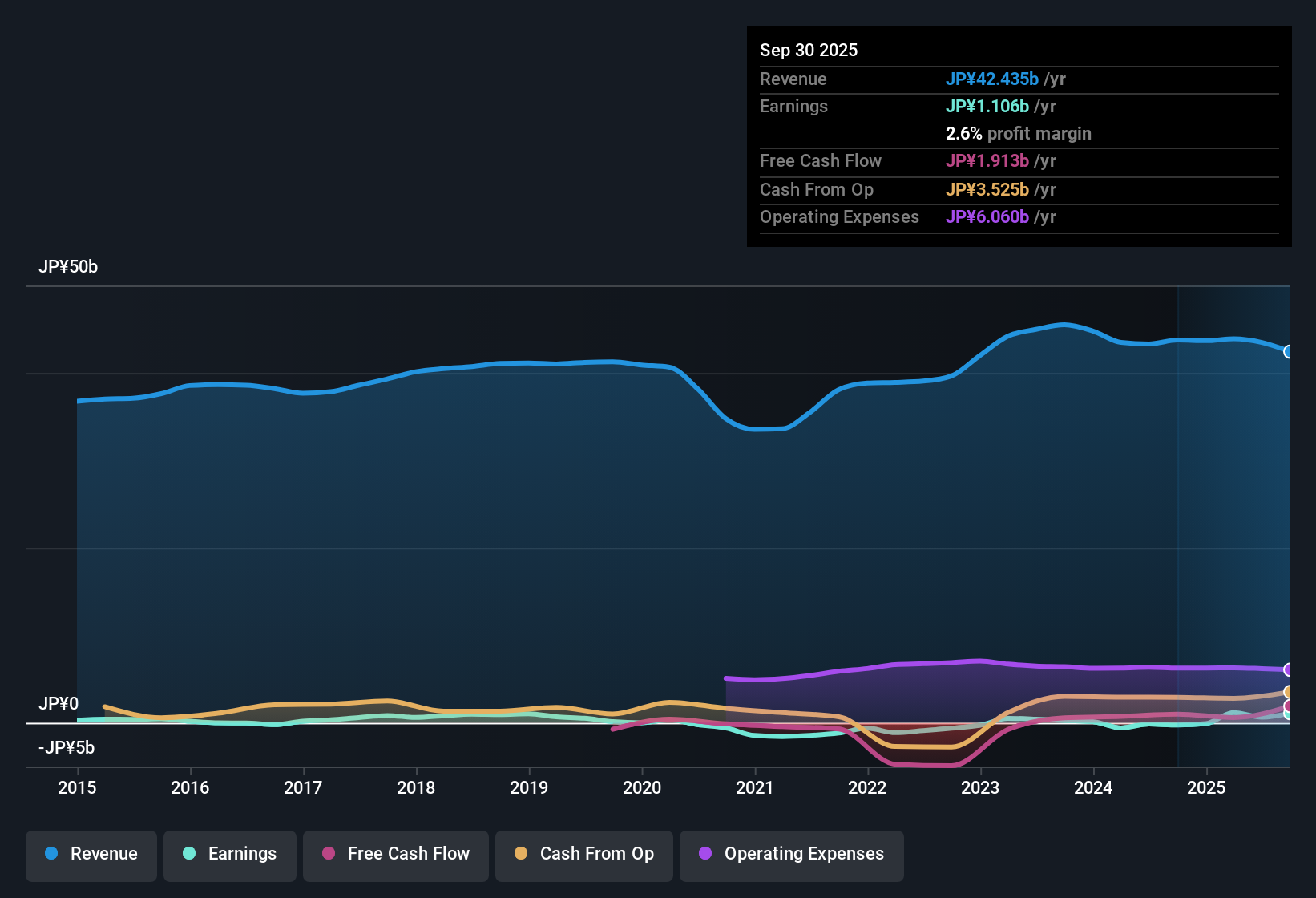Click the Cash From Op value JP¥3.525b
The height and width of the screenshot is (898, 1316).
point(987,190)
